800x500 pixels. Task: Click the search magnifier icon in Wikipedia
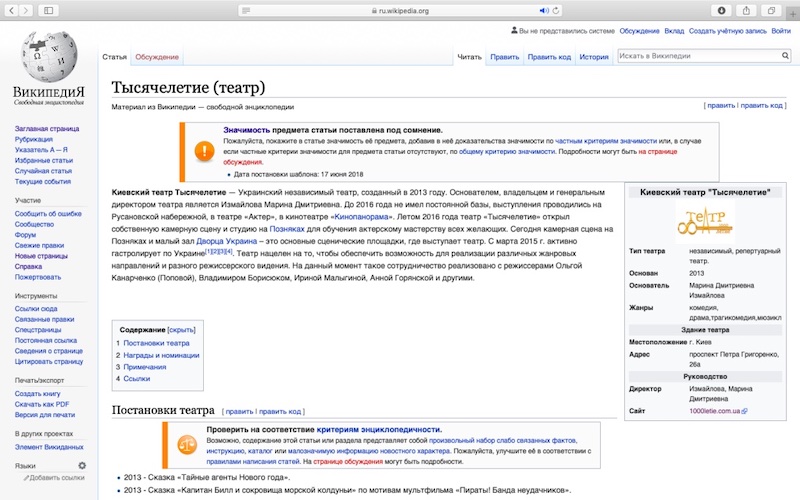coord(785,56)
